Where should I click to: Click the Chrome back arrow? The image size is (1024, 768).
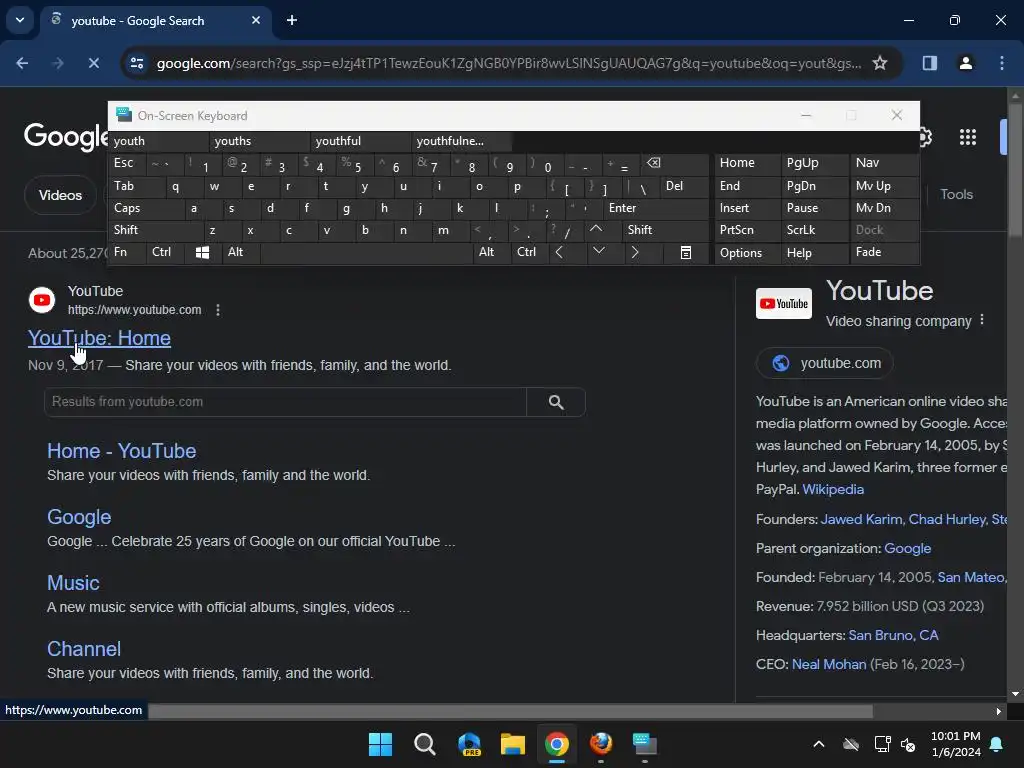coord(22,63)
